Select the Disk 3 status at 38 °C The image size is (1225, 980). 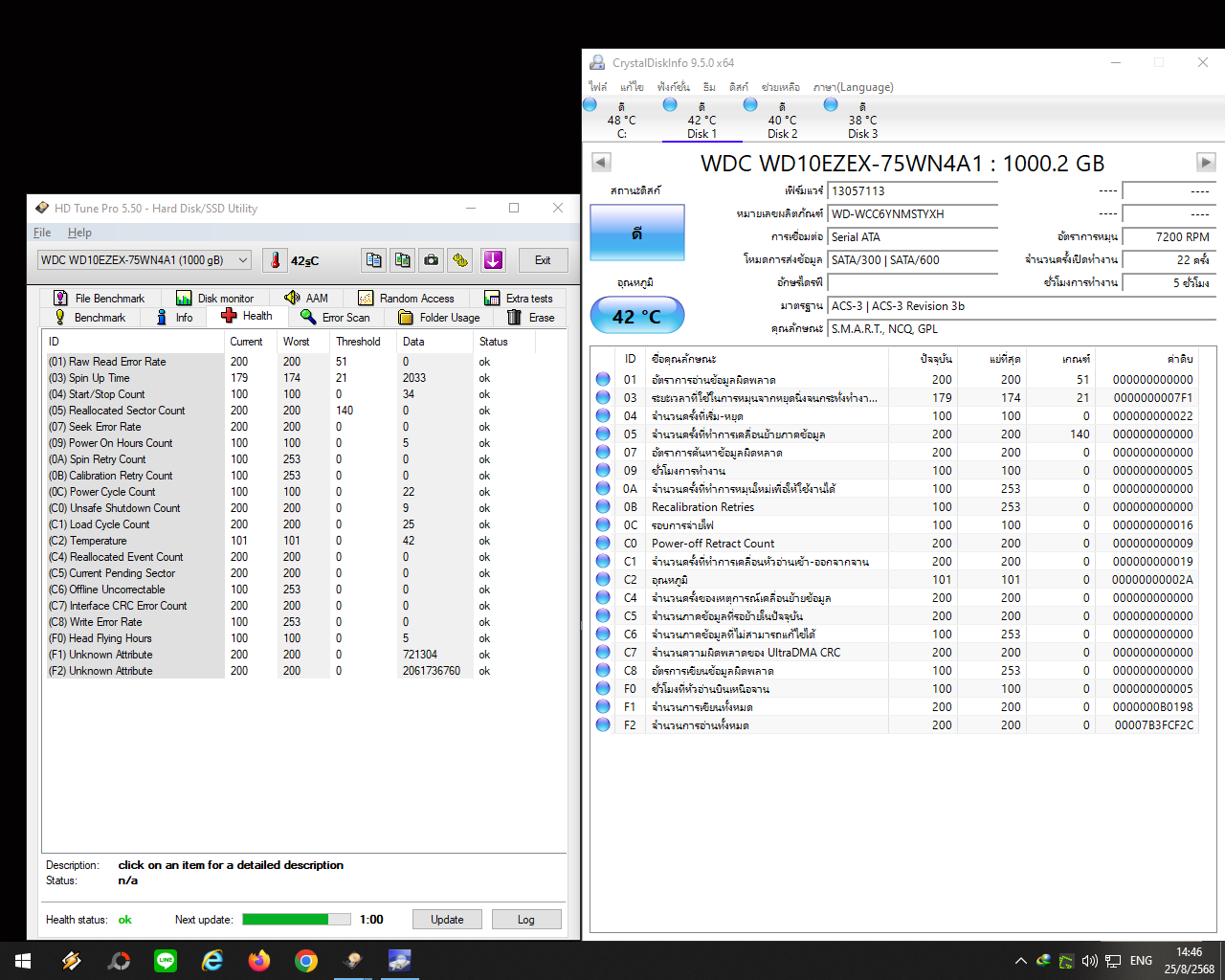point(862,121)
